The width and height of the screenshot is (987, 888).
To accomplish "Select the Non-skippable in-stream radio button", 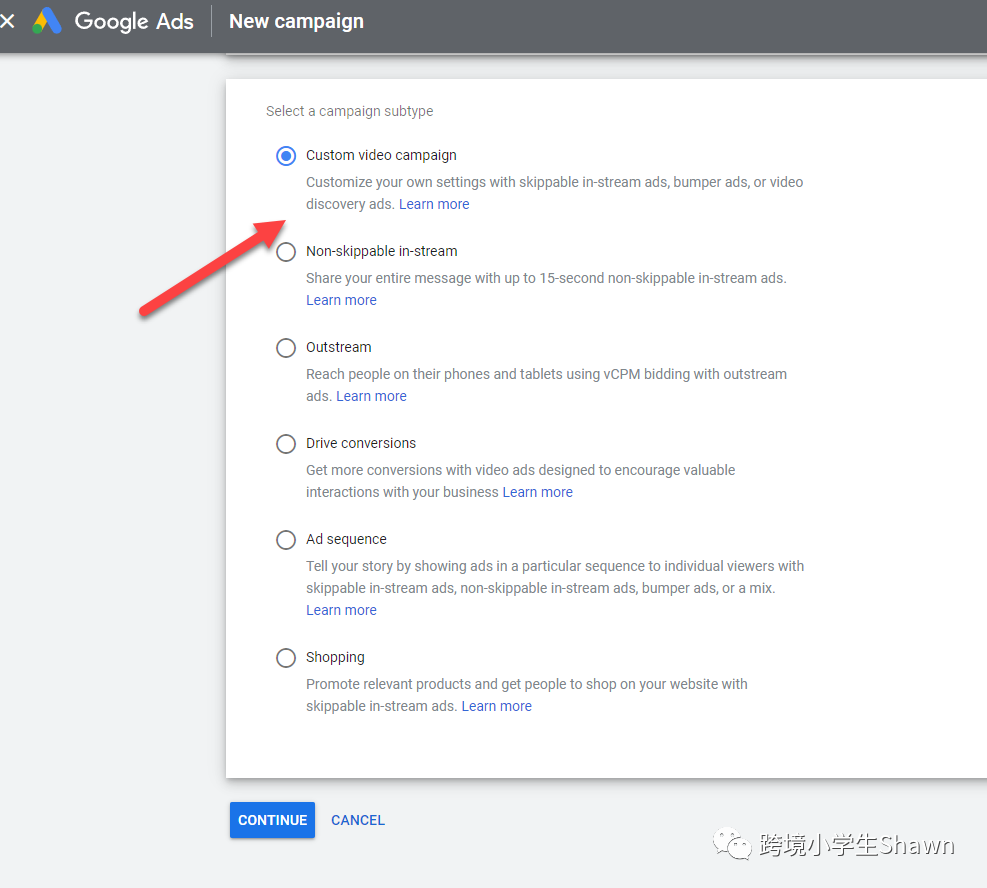I will tap(286, 252).
